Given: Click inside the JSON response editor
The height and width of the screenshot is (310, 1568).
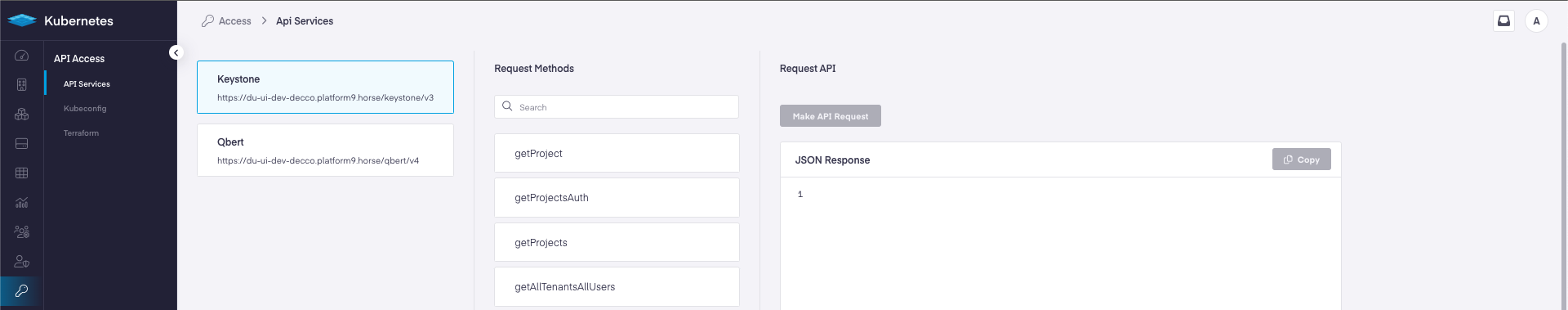Looking at the screenshot, I should coord(1060,244).
